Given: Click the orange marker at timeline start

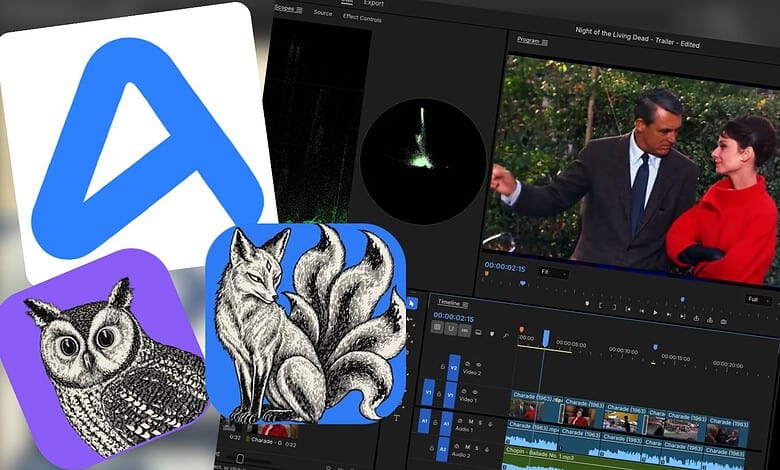Looking at the screenshot, I should pyautogui.click(x=522, y=329).
